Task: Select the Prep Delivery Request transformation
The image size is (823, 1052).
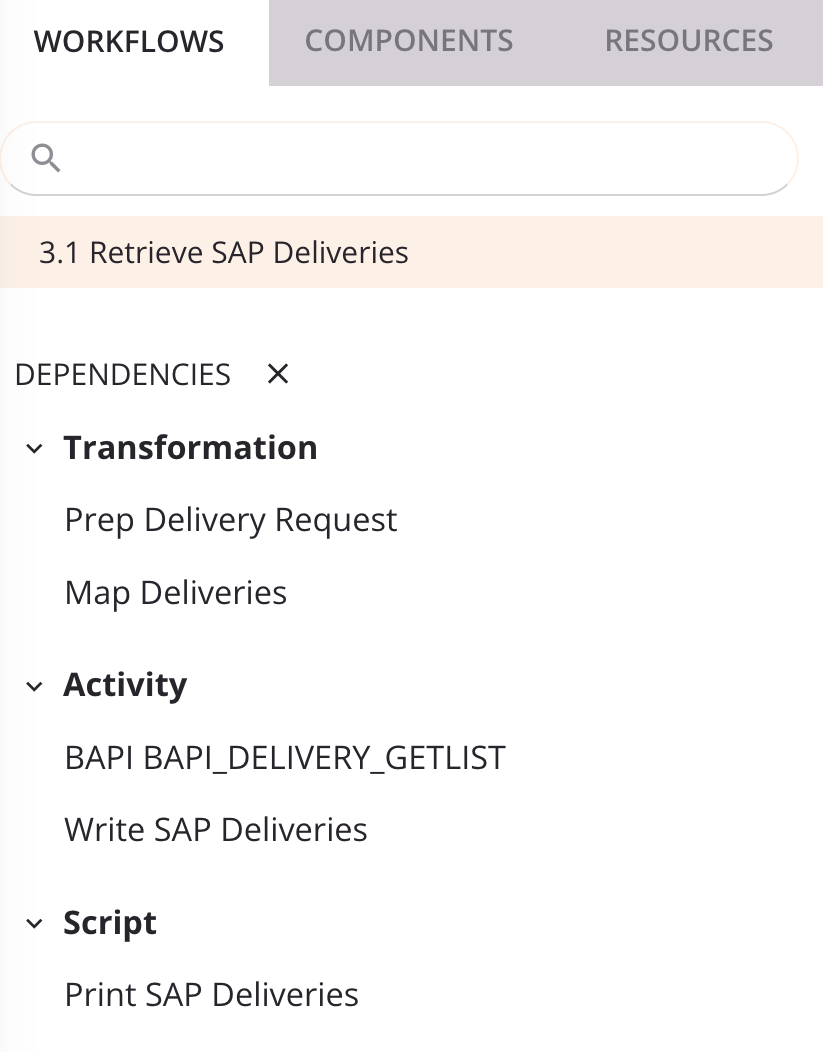Action: point(230,519)
